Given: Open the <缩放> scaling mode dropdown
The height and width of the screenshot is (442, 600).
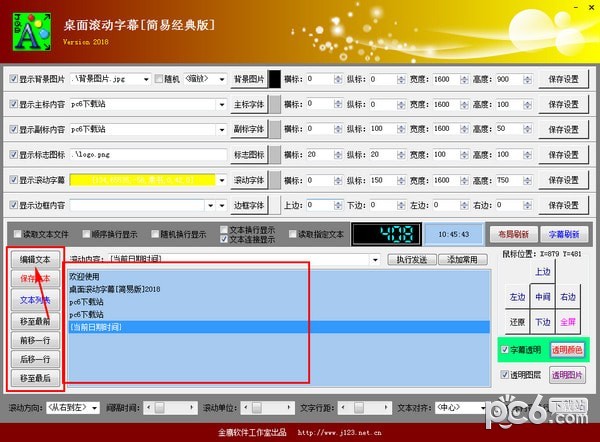Looking at the screenshot, I should pyautogui.click(x=222, y=79).
